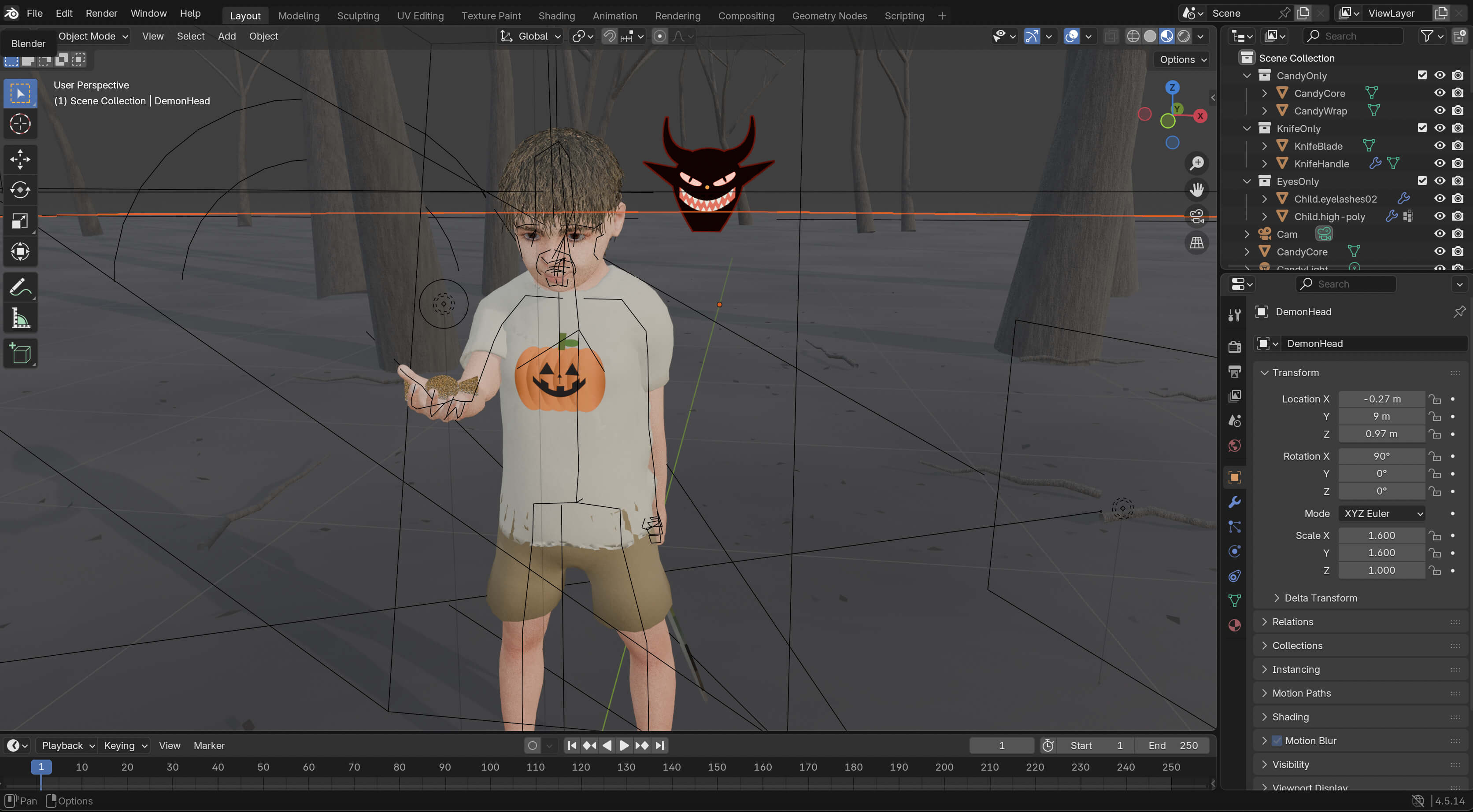1473x812 pixels.
Task: Expand the Relations panel
Action: [1292, 622]
